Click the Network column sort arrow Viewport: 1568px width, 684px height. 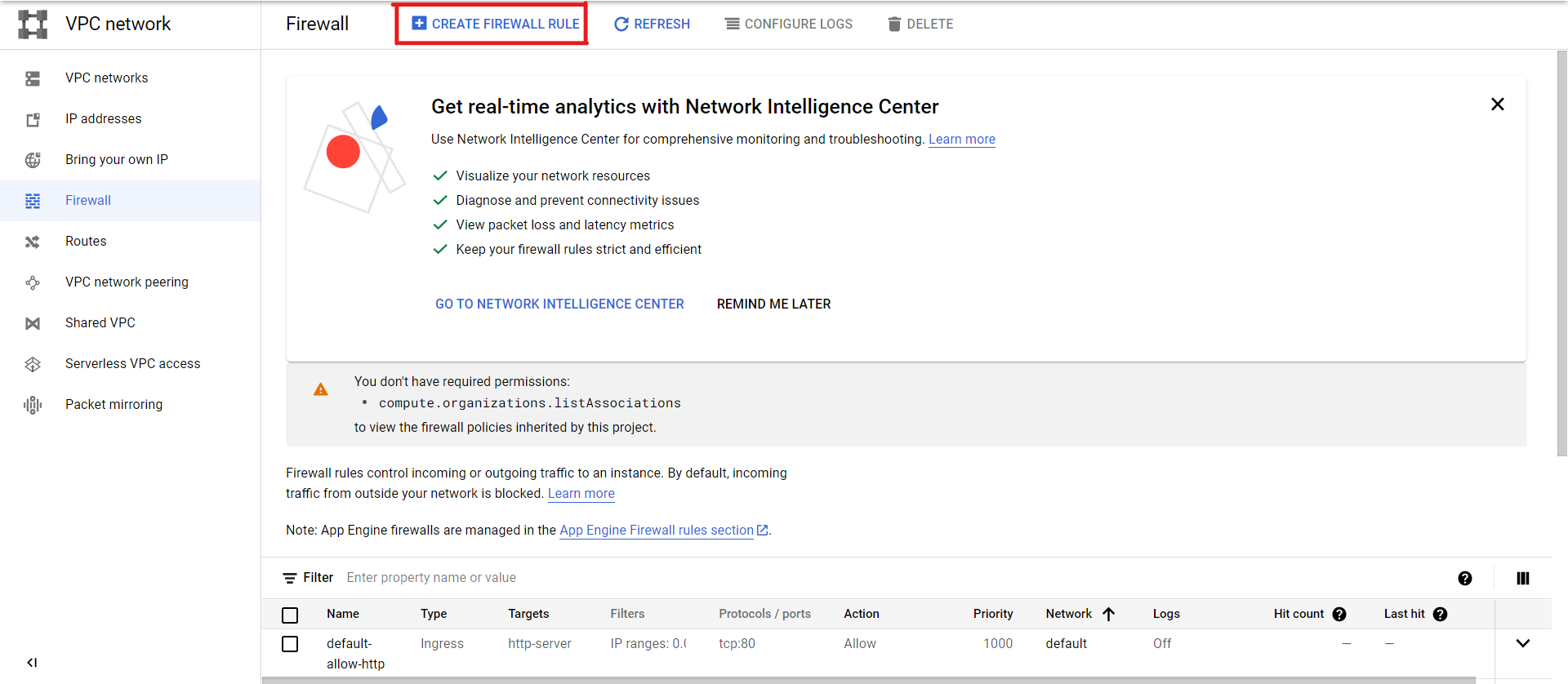1108,614
